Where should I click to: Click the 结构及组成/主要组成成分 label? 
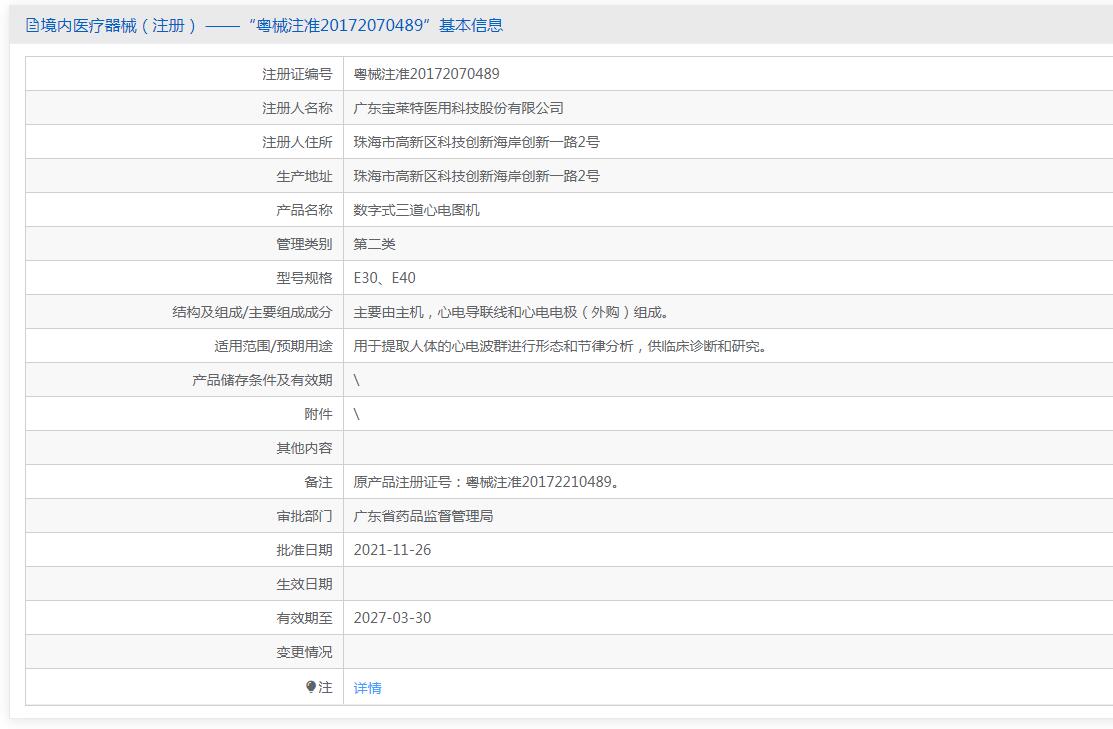point(252,312)
